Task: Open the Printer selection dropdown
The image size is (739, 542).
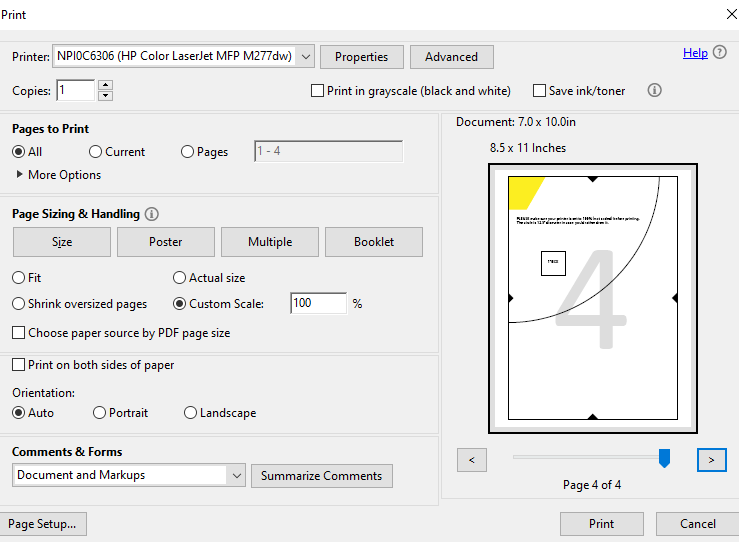Action: point(306,57)
